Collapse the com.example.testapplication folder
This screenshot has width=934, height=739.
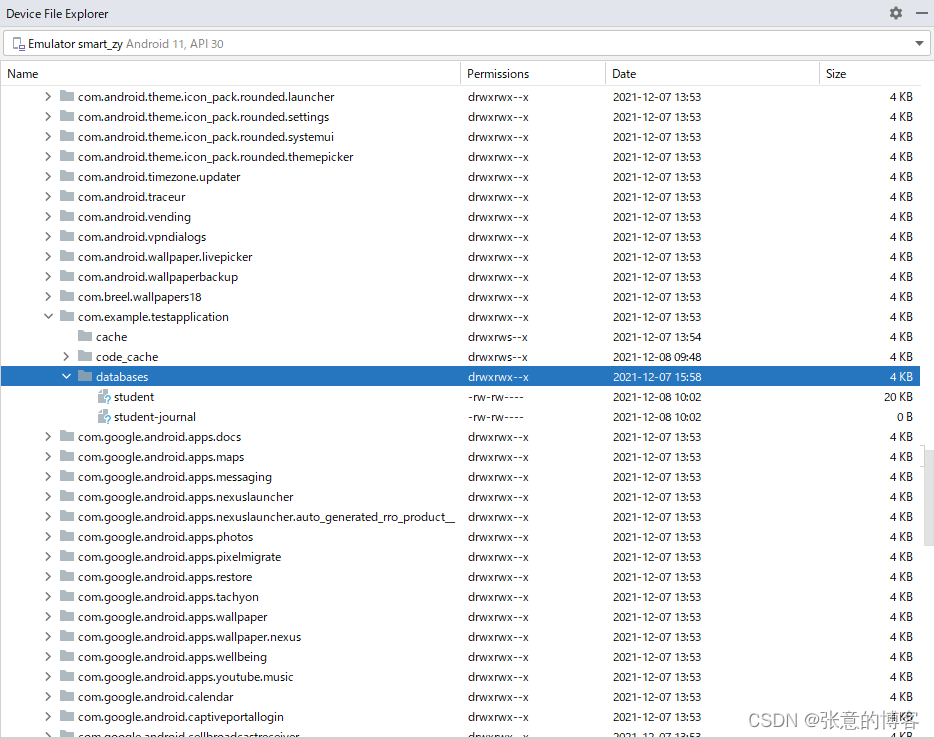tap(48, 316)
